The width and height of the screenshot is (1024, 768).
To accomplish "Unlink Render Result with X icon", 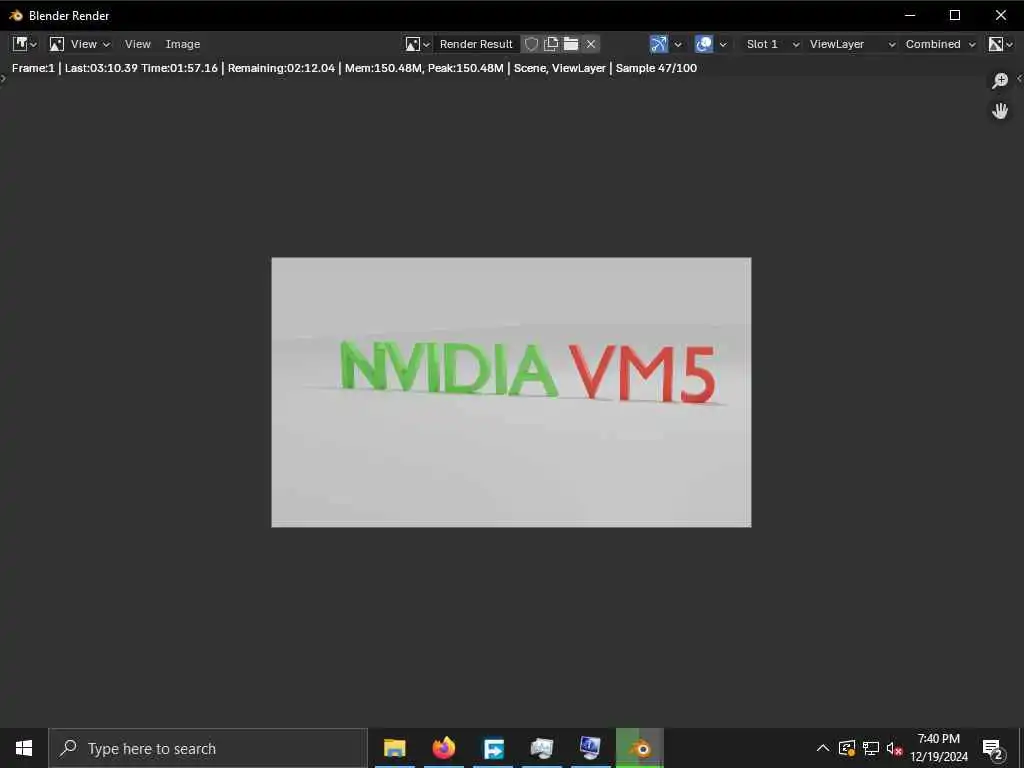I will (591, 44).
